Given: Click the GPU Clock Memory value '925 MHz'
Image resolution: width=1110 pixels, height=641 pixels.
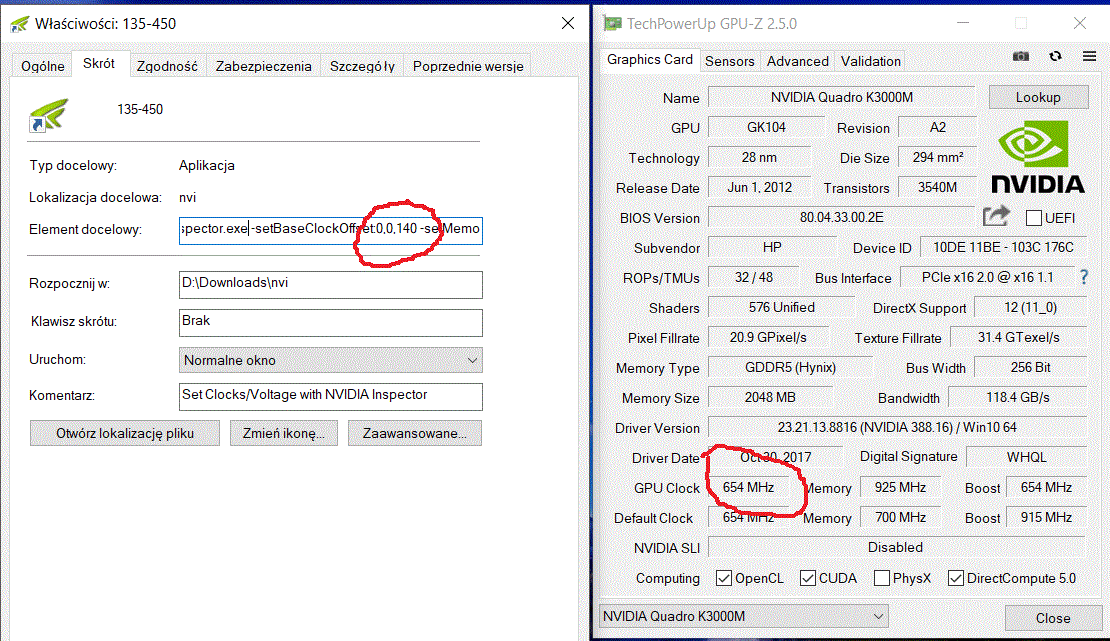Looking at the screenshot, I should pos(900,487).
